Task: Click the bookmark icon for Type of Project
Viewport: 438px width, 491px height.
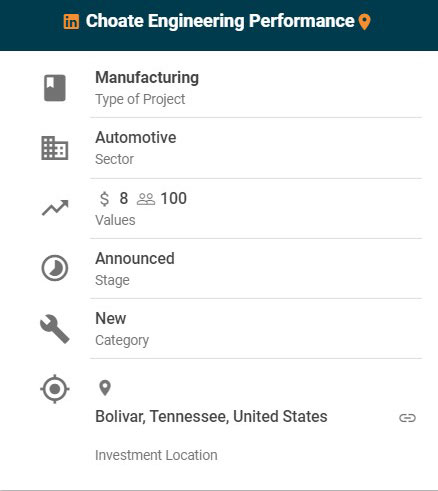Action: [55, 88]
